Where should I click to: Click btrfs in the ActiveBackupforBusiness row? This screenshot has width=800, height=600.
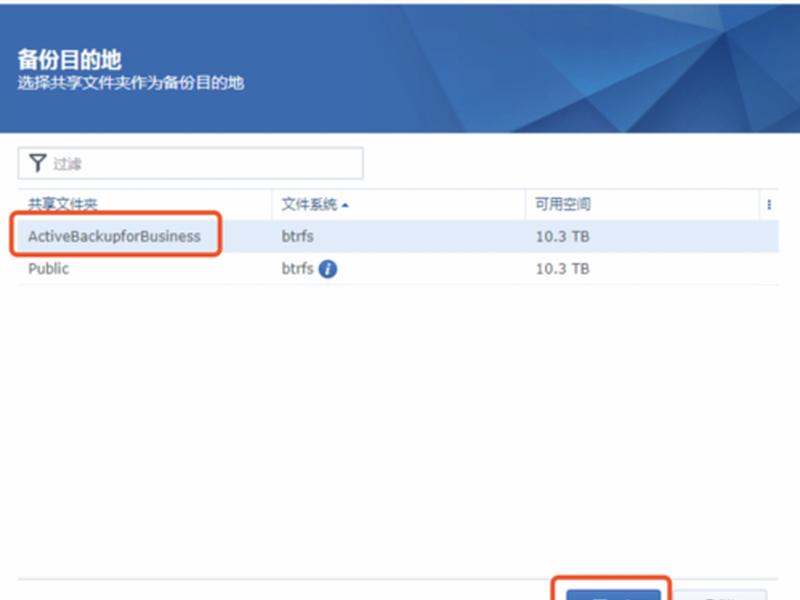click(x=297, y=236)
